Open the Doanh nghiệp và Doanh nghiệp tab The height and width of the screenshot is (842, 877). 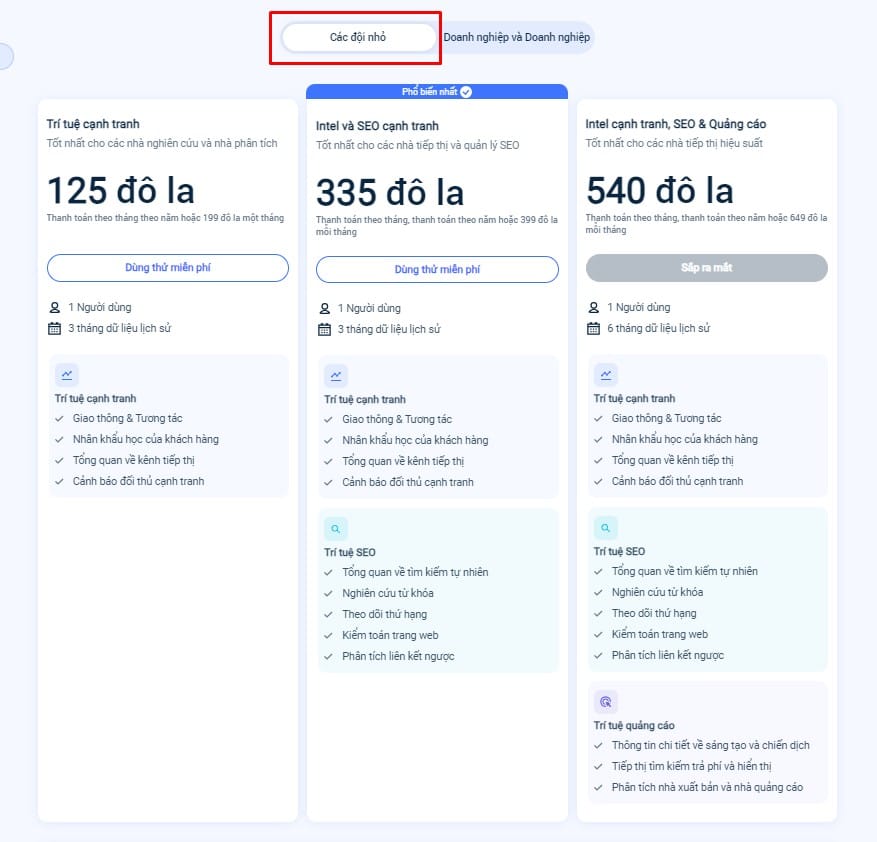tap(517, 36)
